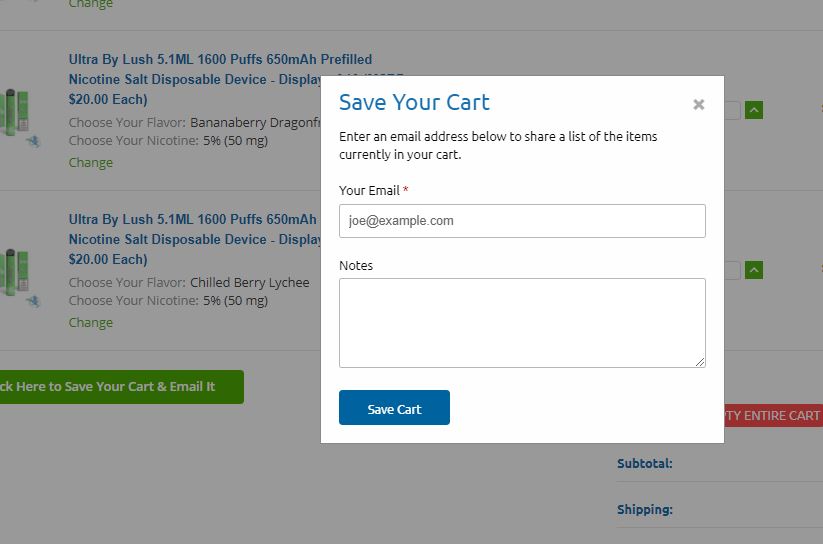Click Change link under Bananaberry Dragonfruit options
Screen dimensions: 823x544
pyautogui.click(x=91, y=163)
